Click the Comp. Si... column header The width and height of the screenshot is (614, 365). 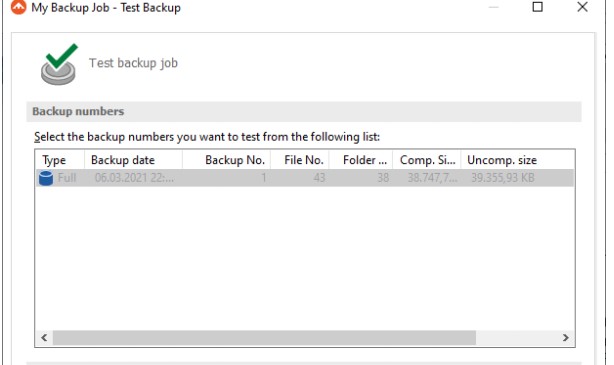[426, 160]
